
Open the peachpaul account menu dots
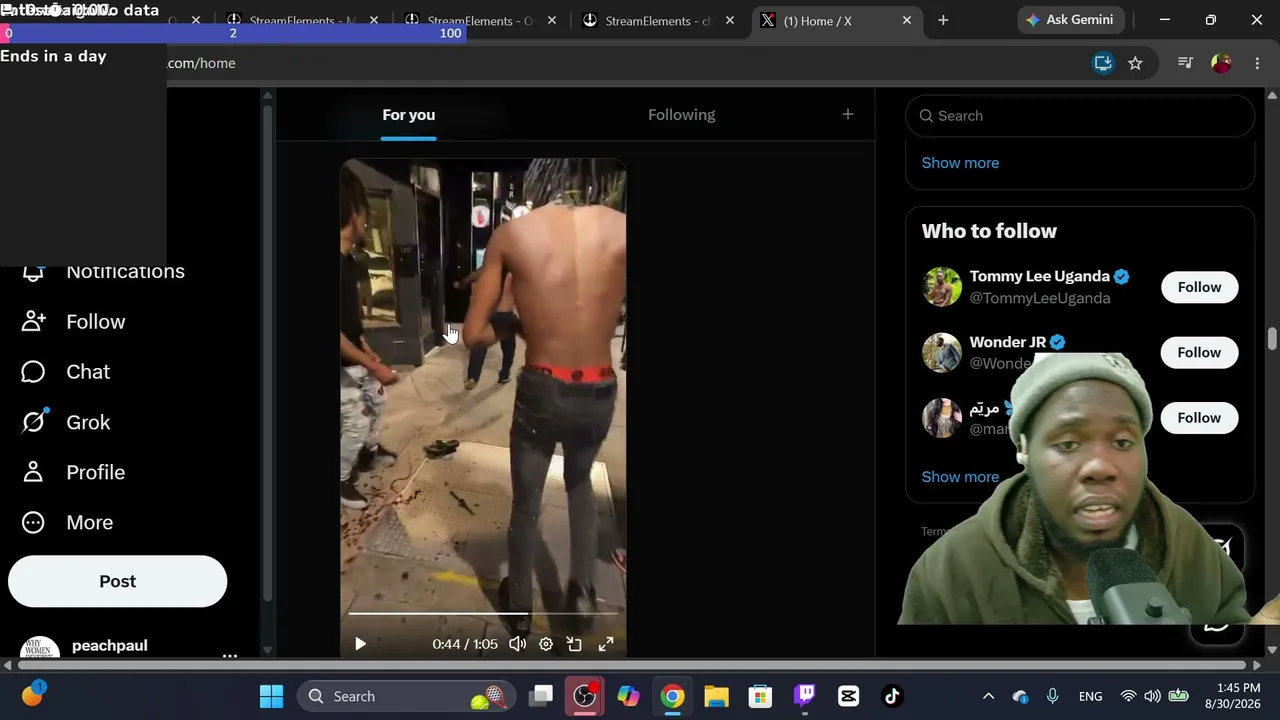click(229, 655)
